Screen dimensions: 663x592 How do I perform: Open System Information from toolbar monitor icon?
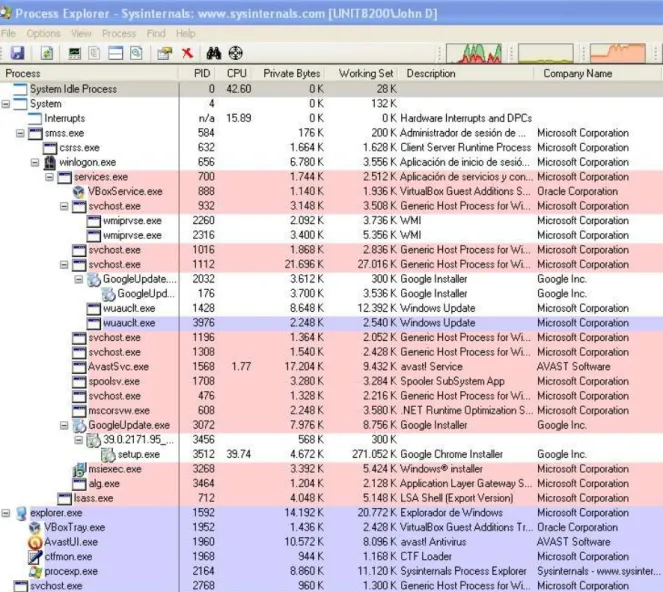(74, 53)
